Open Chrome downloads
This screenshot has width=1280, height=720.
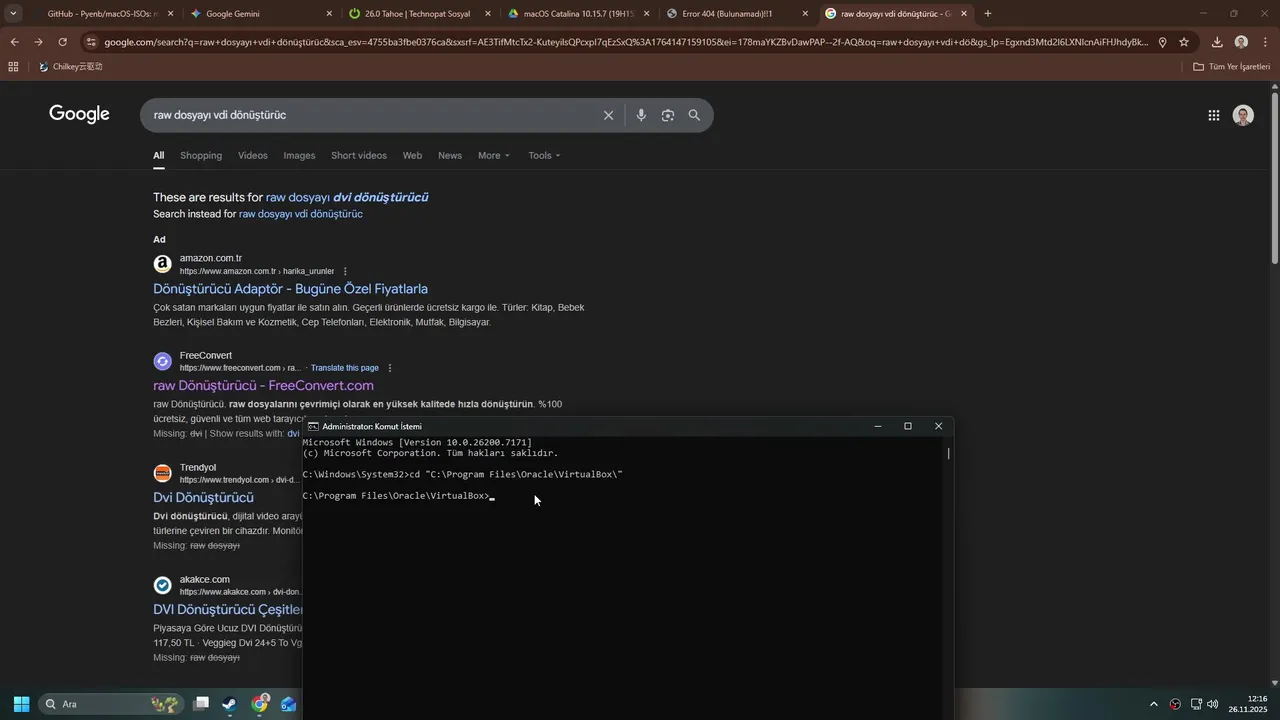click(1217, 42)
